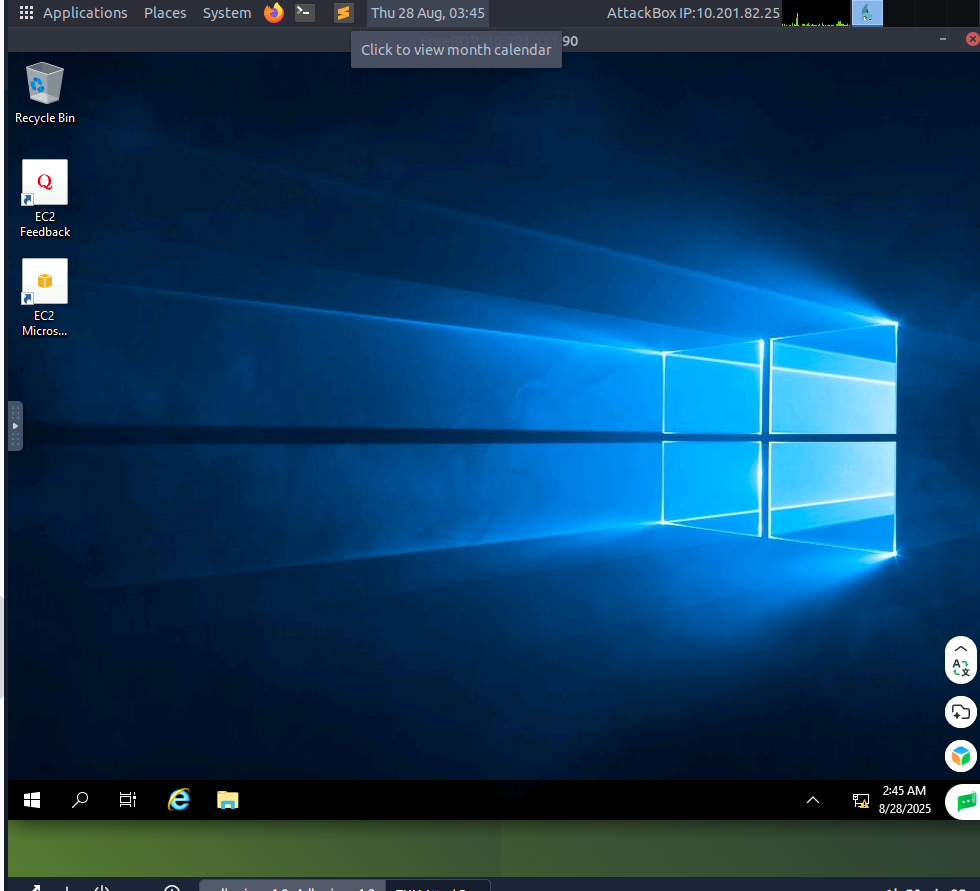Click the blue highlighted panel applet icon
Image resolution: width=980 pixels, height=891 pixels.
click(x=867, y=13)
